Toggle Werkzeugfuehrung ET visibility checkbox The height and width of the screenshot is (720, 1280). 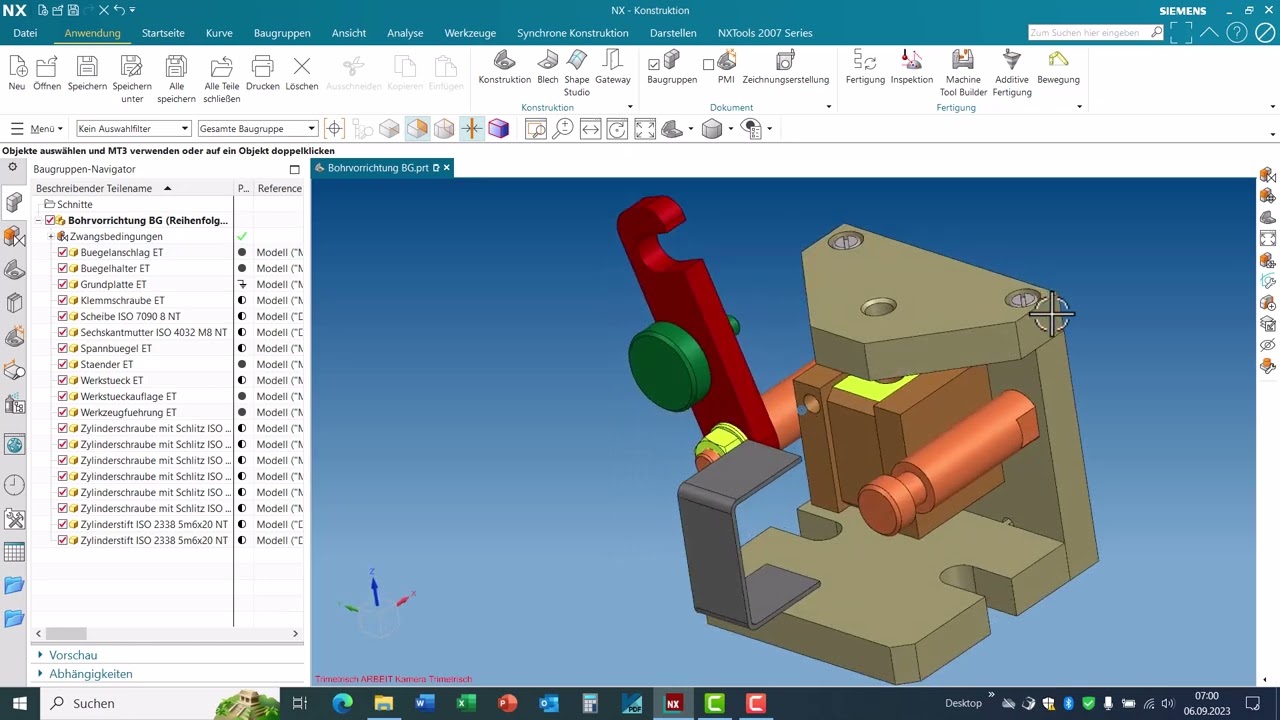pos(63,413)
